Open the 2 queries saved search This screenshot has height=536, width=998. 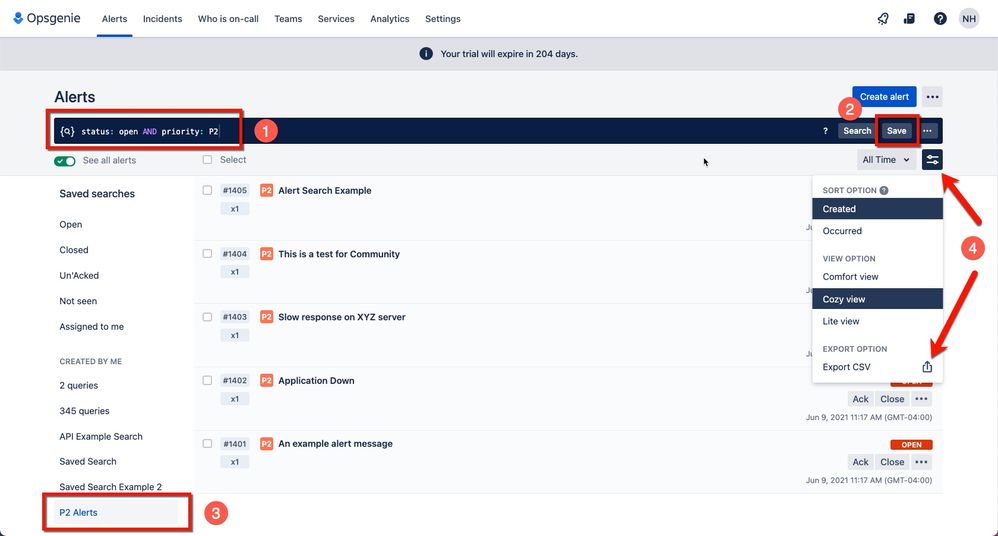click(x=79, y=386)
